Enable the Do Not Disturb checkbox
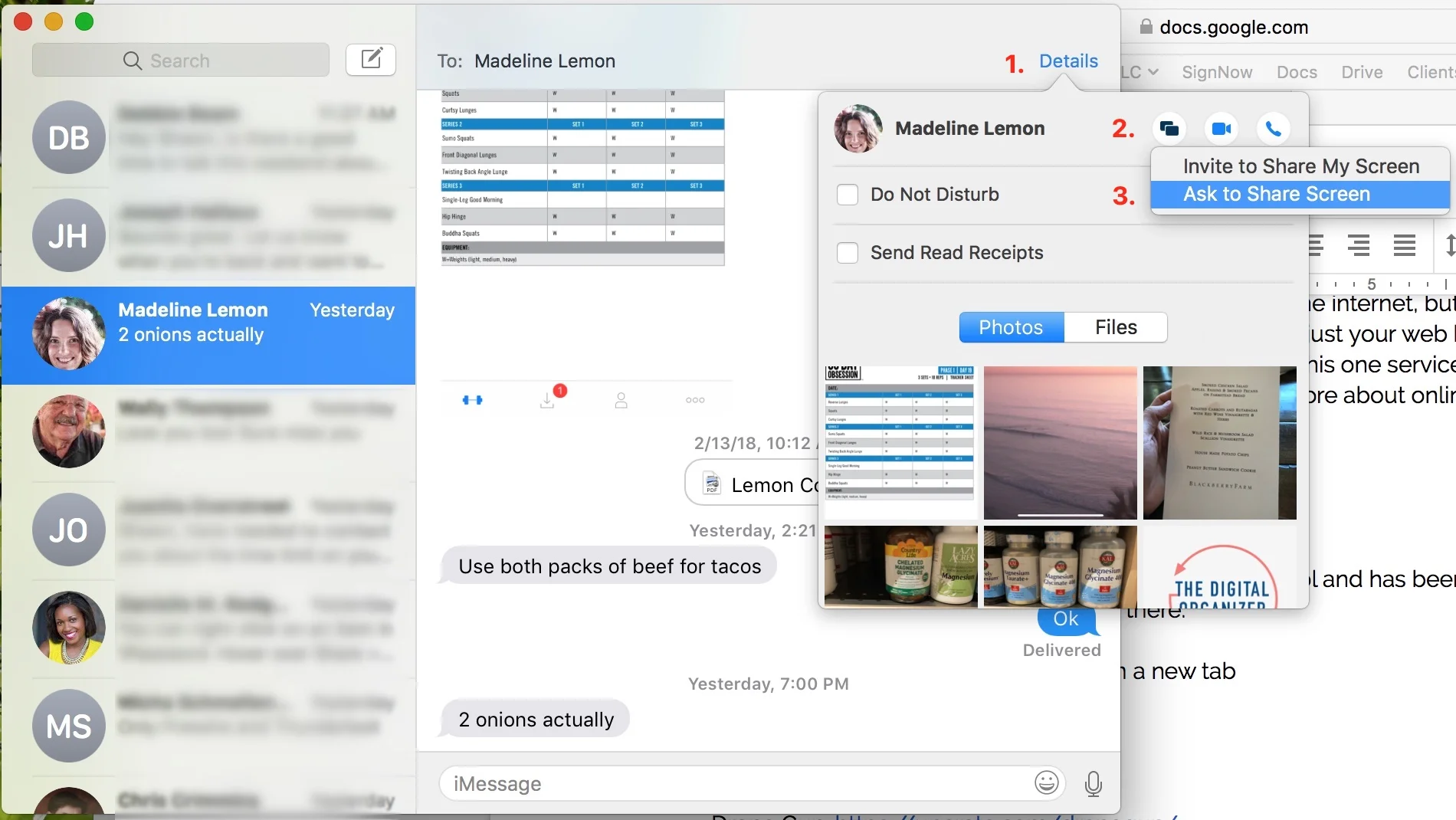The image size is (1456, 820). 847,195
